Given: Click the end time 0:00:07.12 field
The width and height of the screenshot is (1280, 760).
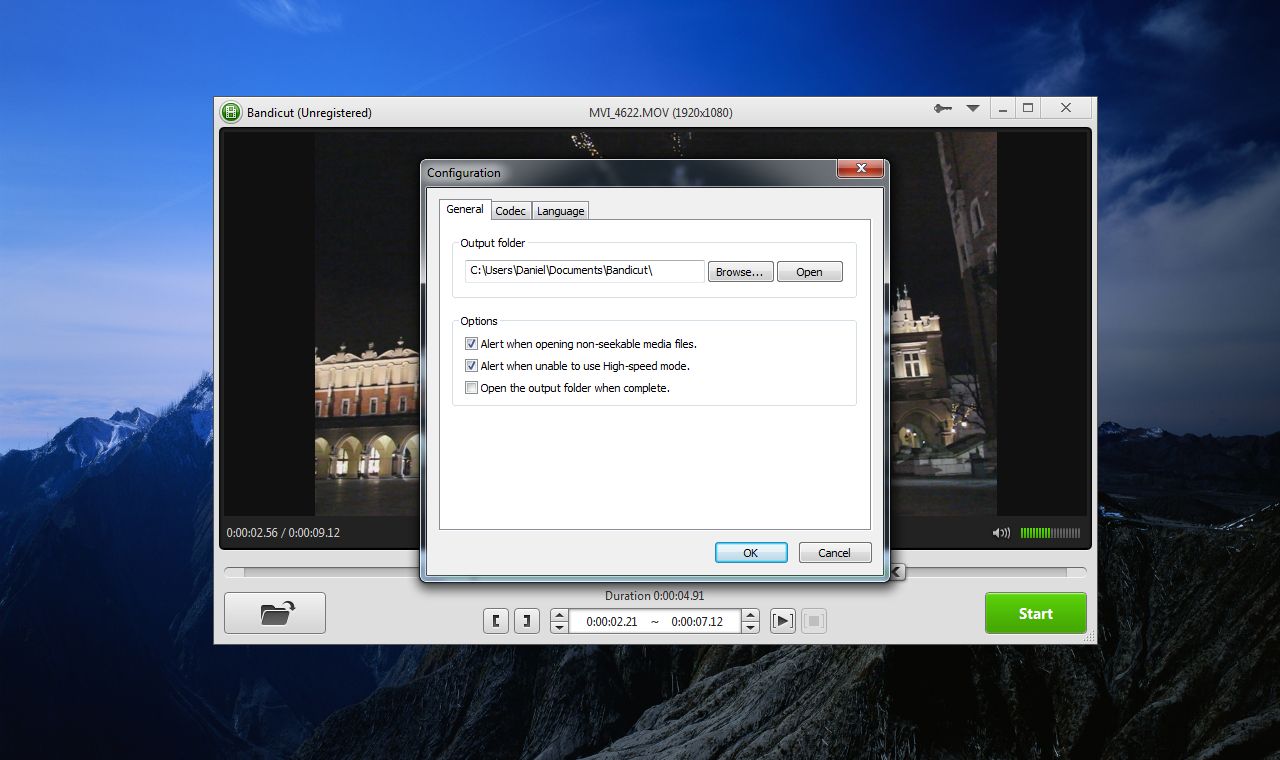Looking at the screenshot, I should [697, 621].
